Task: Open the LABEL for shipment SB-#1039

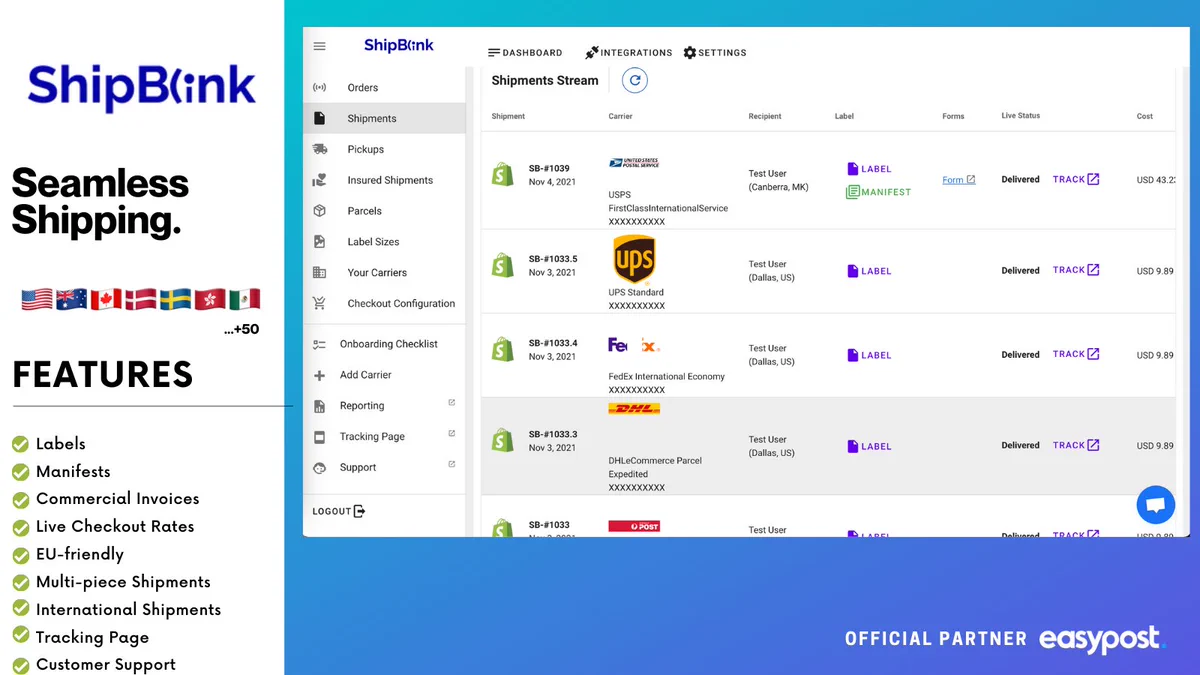Action: (x=869, y=169)
